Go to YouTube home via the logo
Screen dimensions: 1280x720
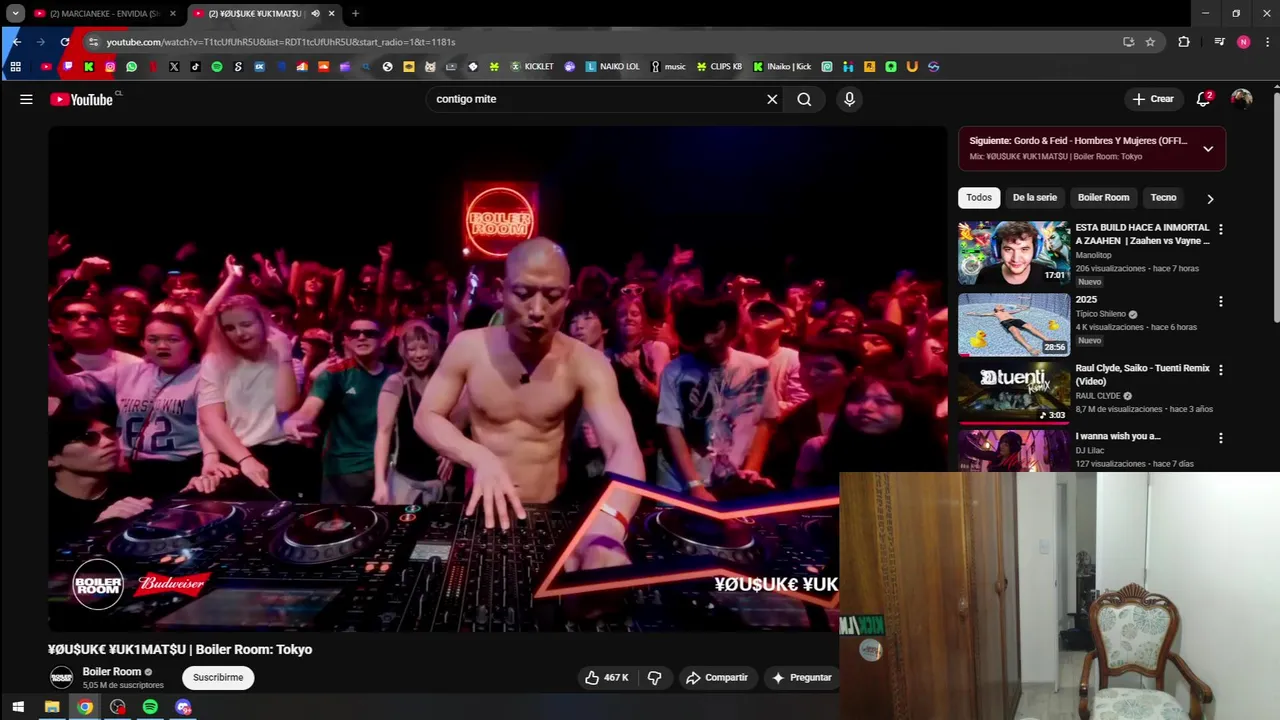tap(82, 99)
